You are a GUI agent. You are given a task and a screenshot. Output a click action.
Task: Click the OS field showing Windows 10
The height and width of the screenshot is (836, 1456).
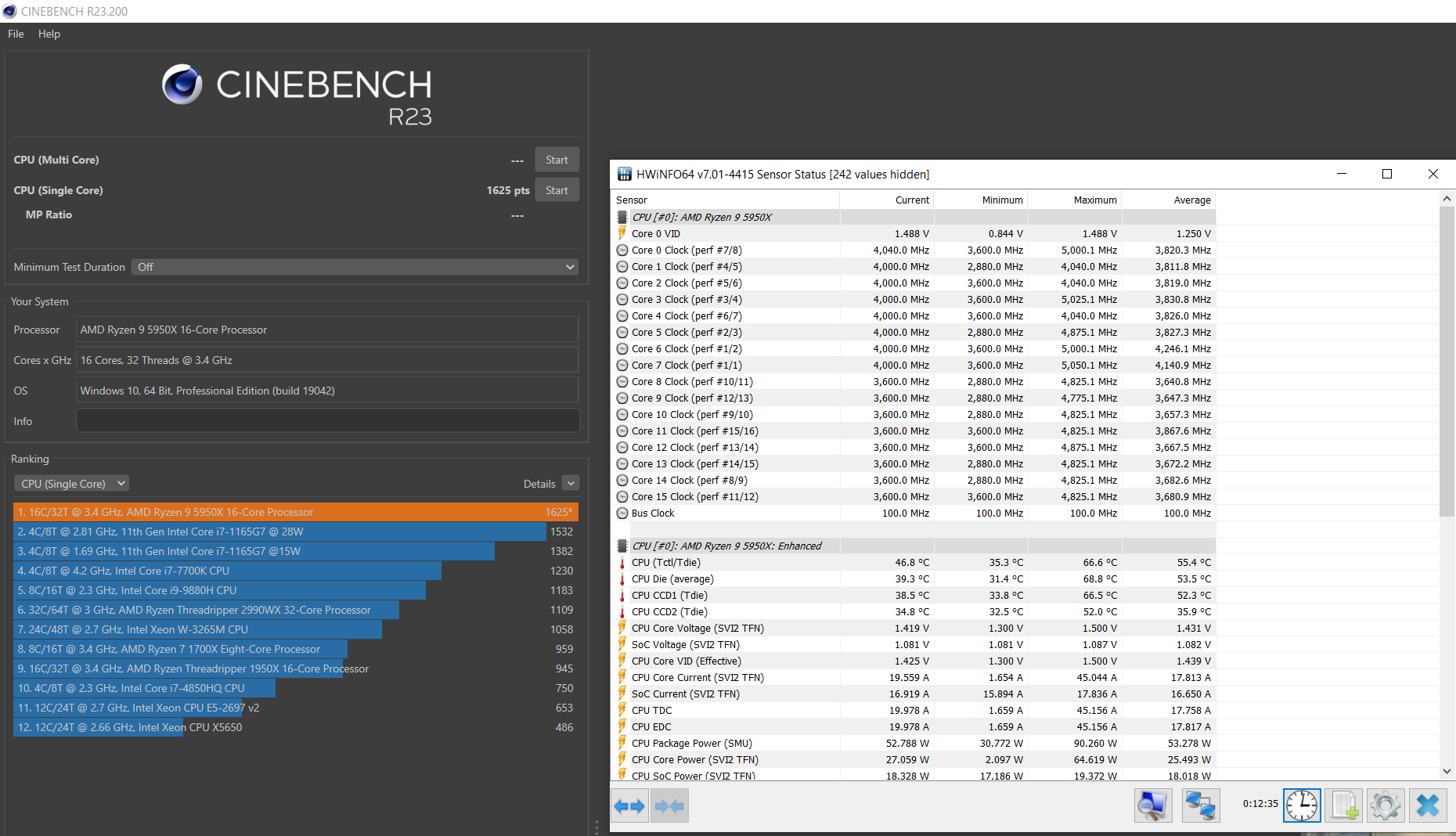[x=327, y=391]
